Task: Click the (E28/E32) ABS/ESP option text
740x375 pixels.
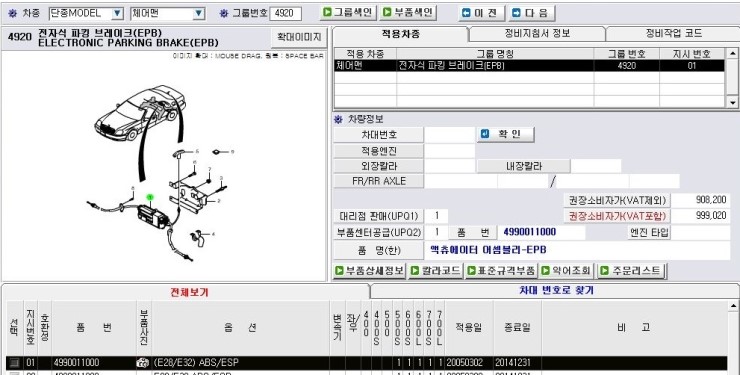Action: pyautogui.click(x=196, y=363)
